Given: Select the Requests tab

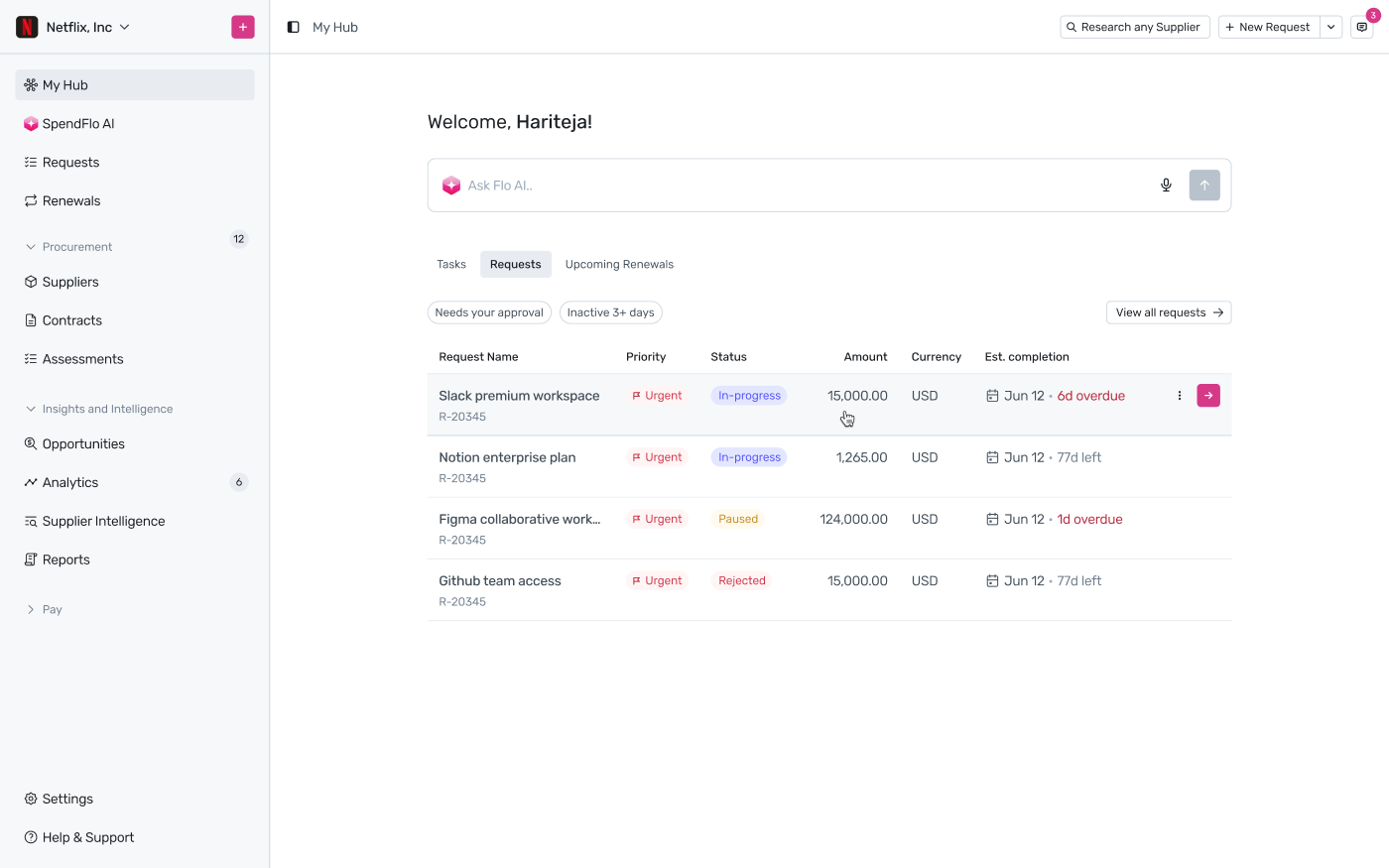Looking at the screenshot, I should (x=516, y=264).
